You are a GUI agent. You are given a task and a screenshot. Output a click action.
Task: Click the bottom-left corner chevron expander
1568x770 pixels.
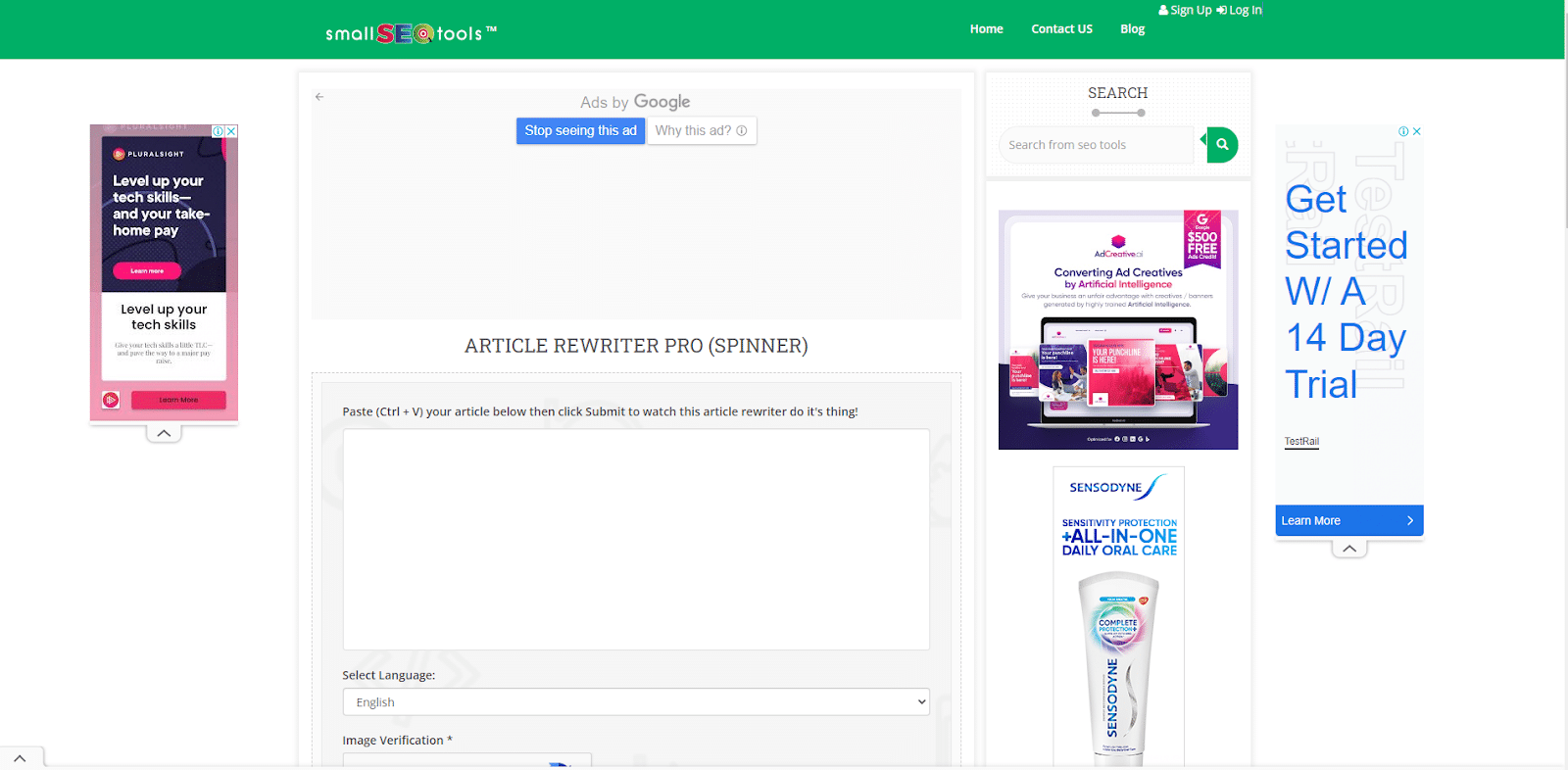[x=20, y=758]
